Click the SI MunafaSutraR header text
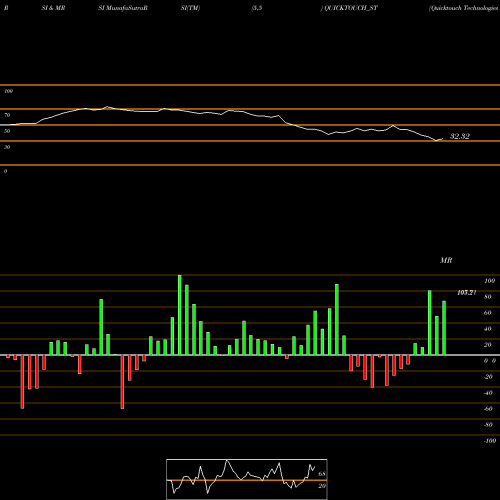Screen dimensions: 500x500 [123, 8]
